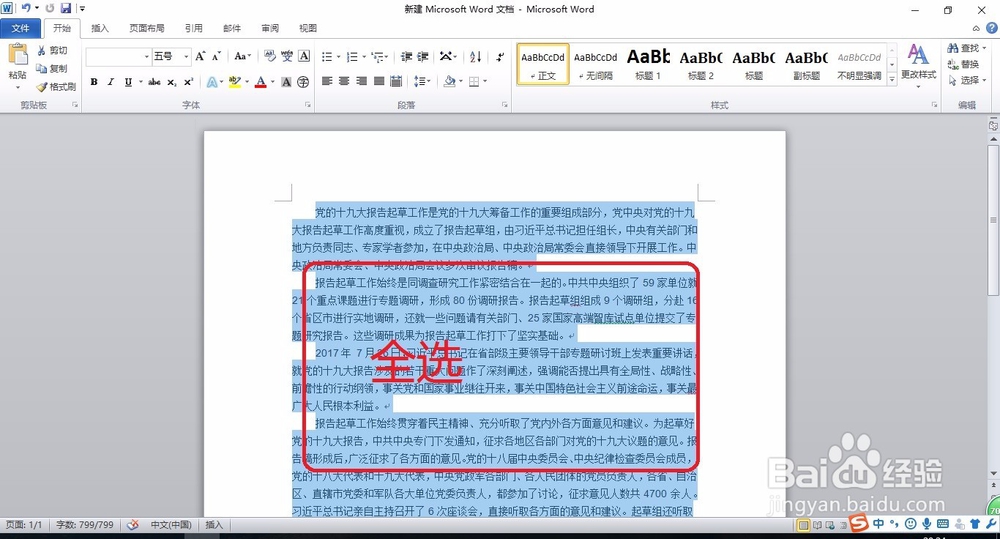Click the 查找 find button

coord(966,48)
